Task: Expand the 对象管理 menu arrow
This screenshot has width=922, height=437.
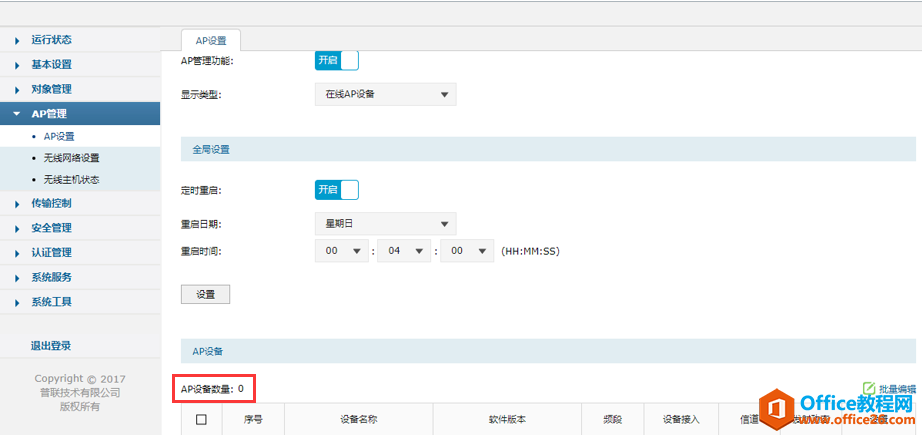Action: 17,90
